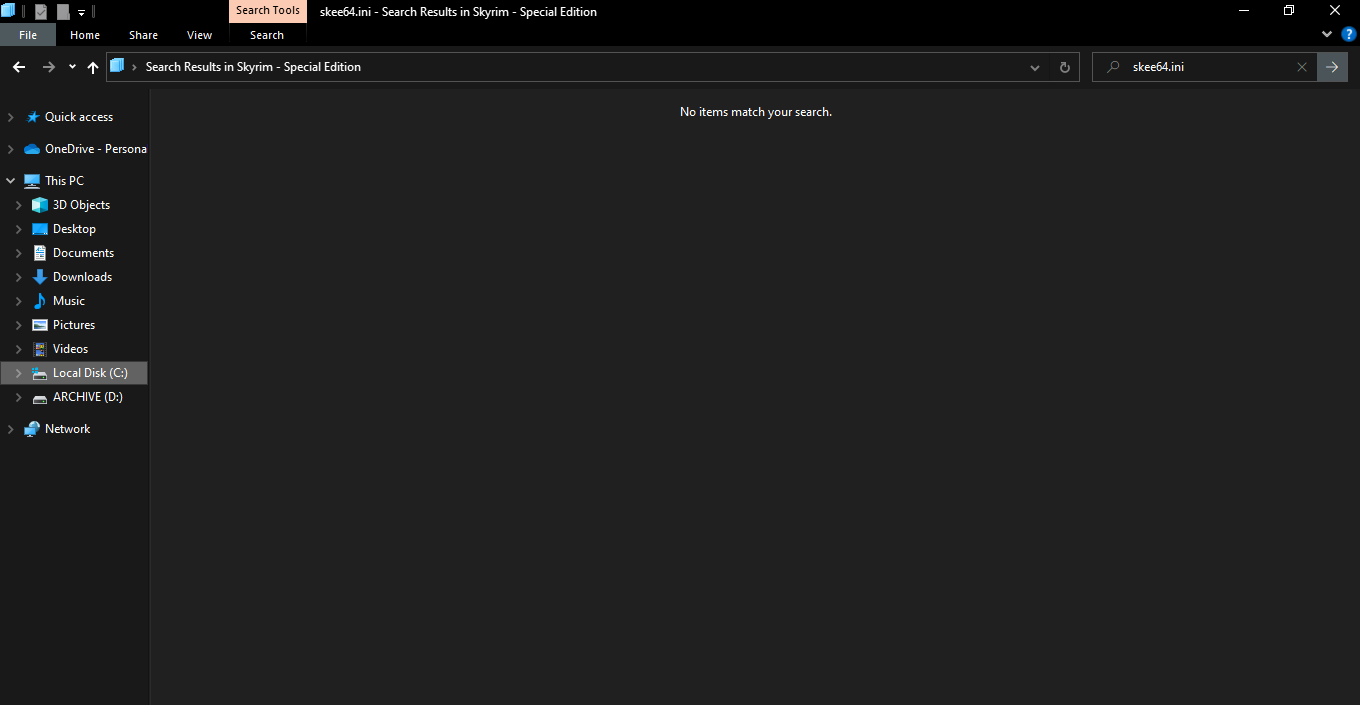Click the Desktop folder icon
Screen dimensions: 1360x705
click(40, 229)
